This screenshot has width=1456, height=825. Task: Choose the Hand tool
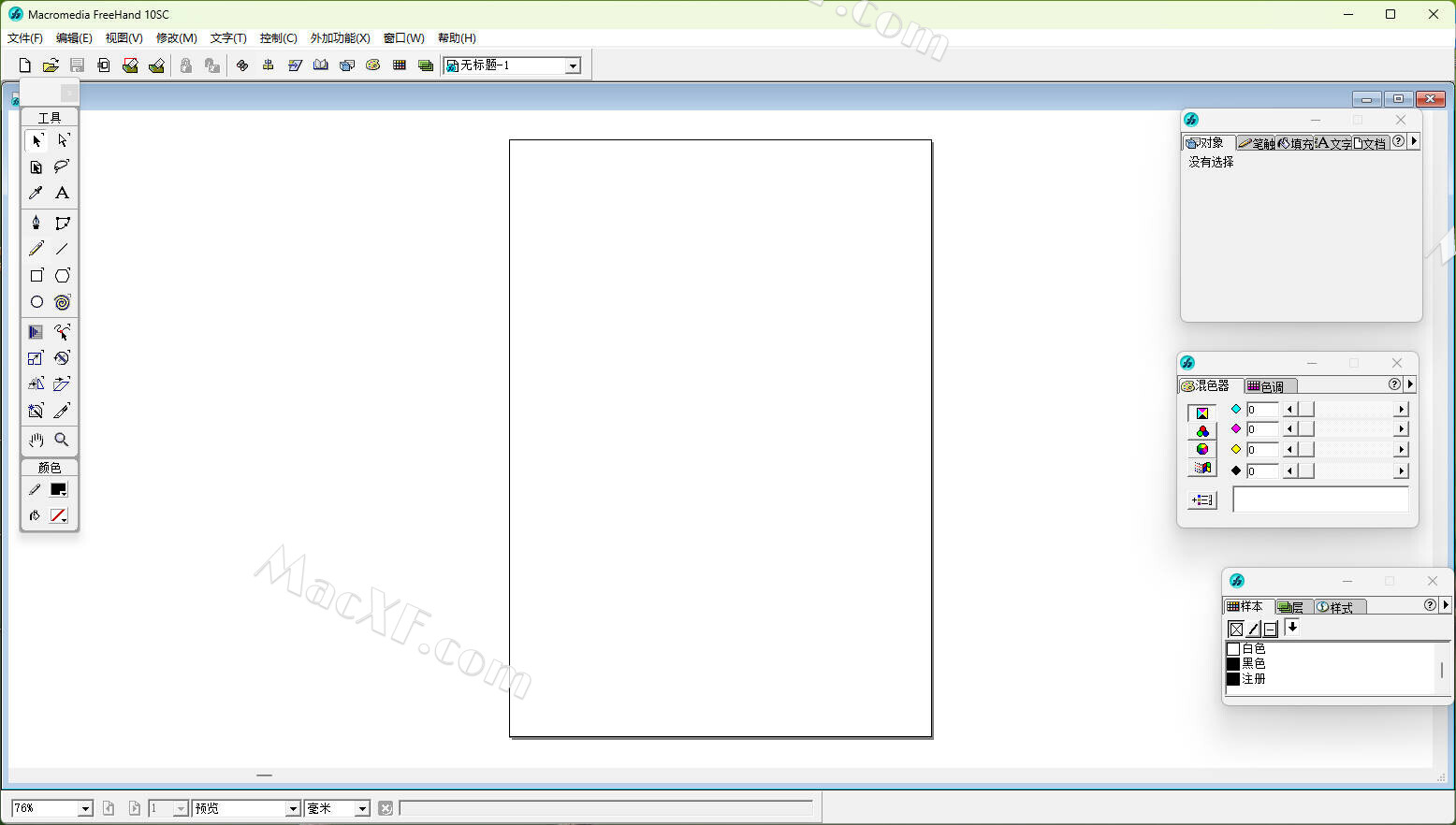click(x=36, y=440)
